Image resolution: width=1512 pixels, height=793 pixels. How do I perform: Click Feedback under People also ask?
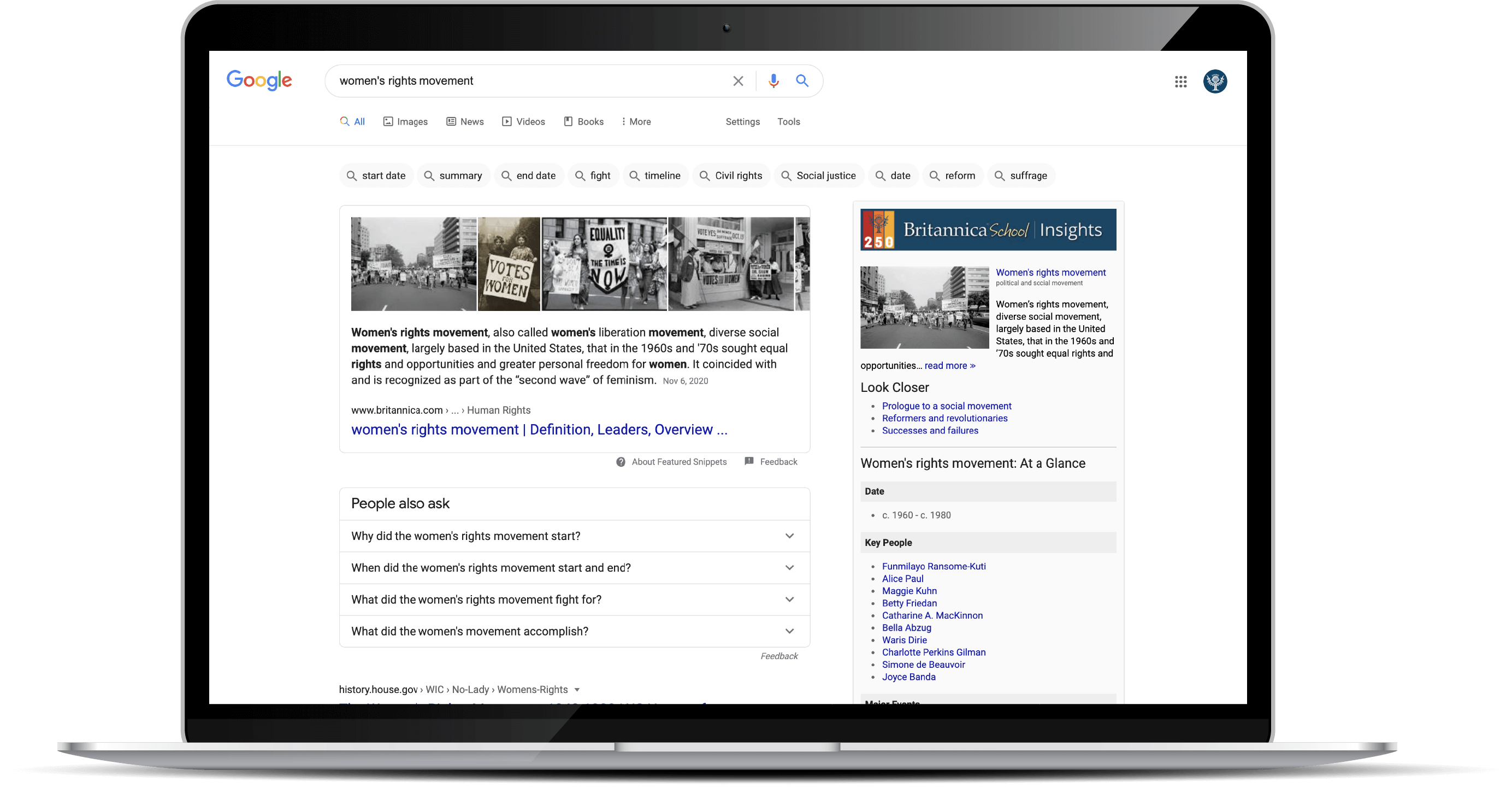coord(779,656)
